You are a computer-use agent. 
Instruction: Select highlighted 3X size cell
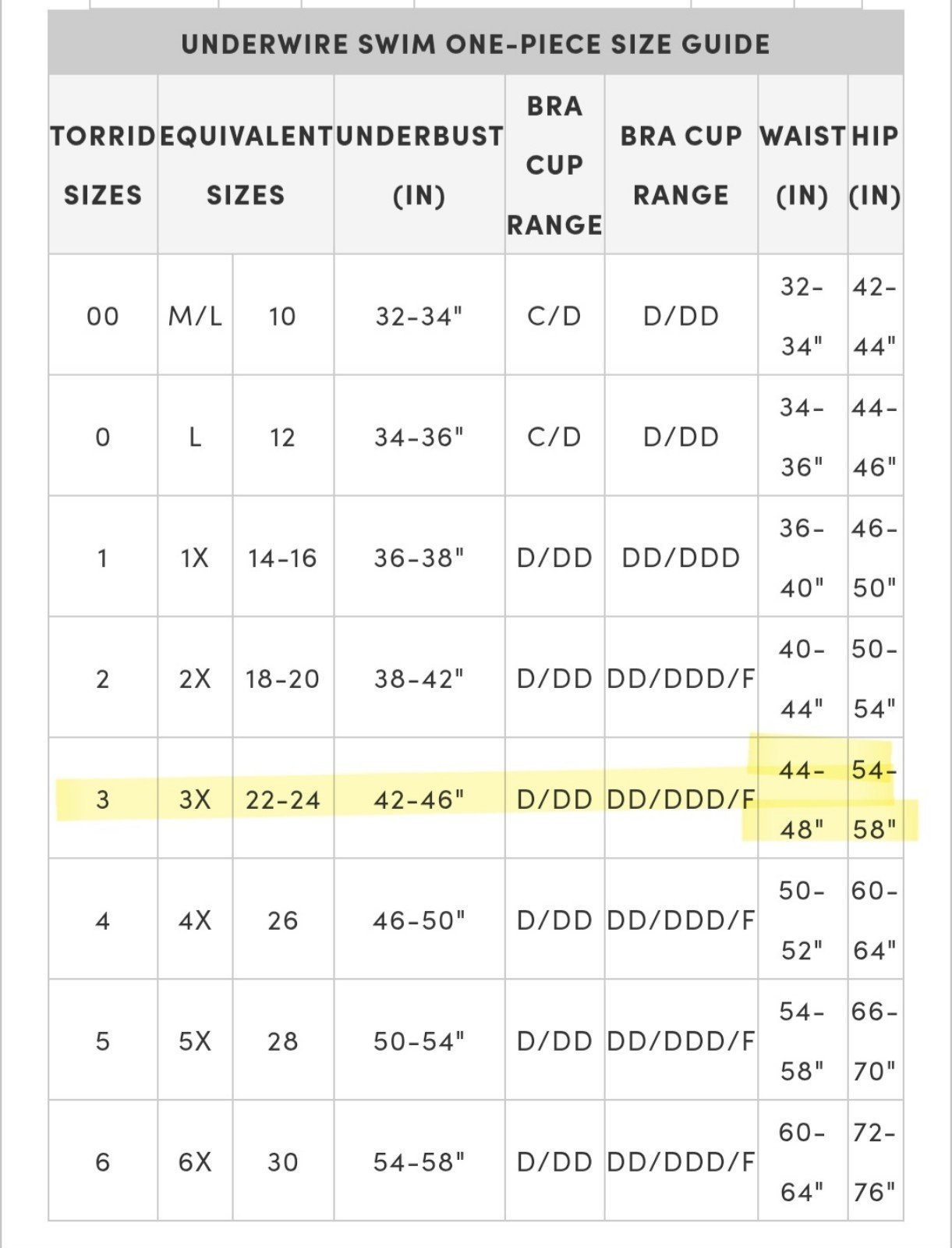click(x=195, y=799)
